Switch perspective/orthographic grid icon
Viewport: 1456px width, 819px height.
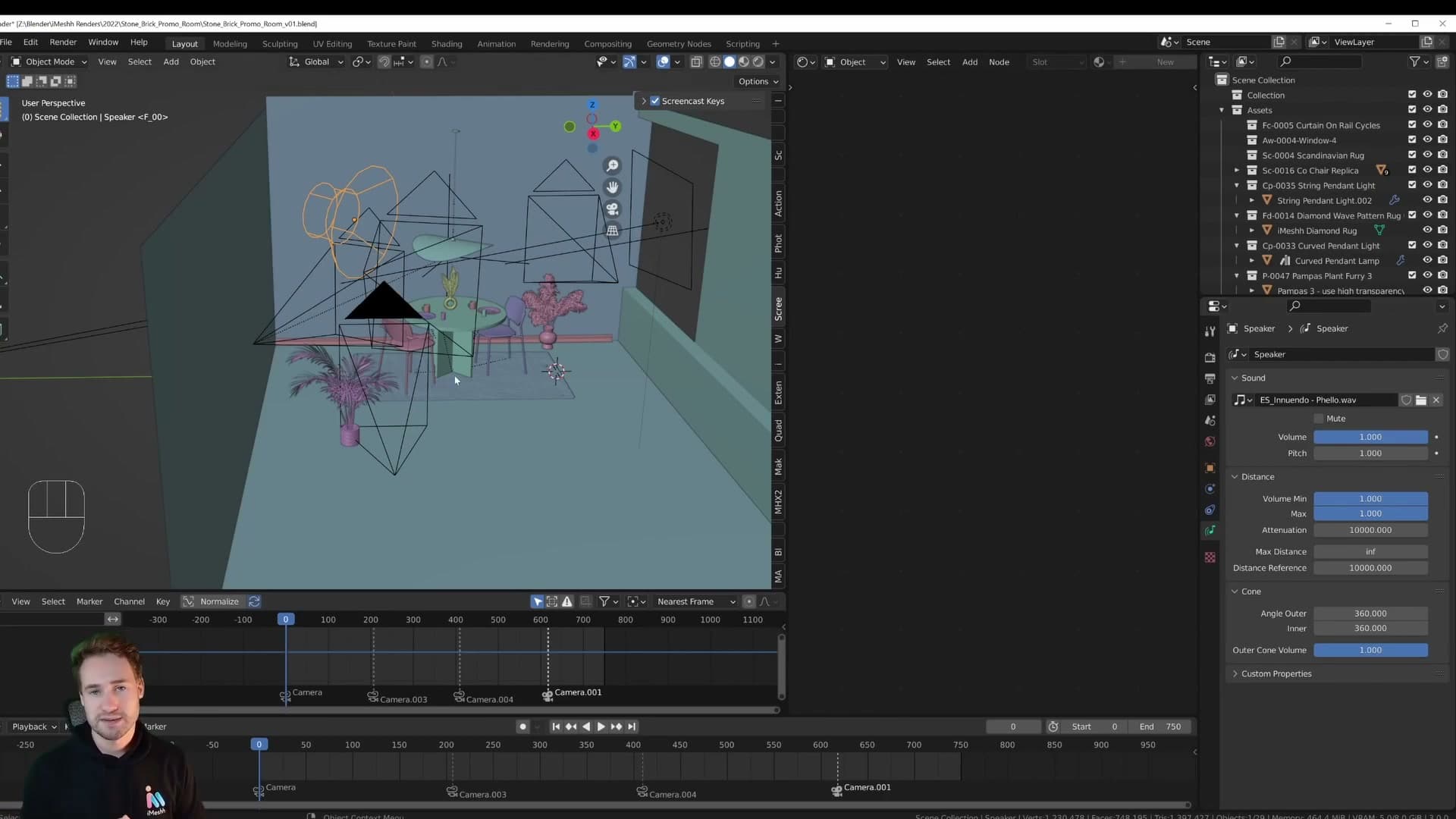coord(612,231)
